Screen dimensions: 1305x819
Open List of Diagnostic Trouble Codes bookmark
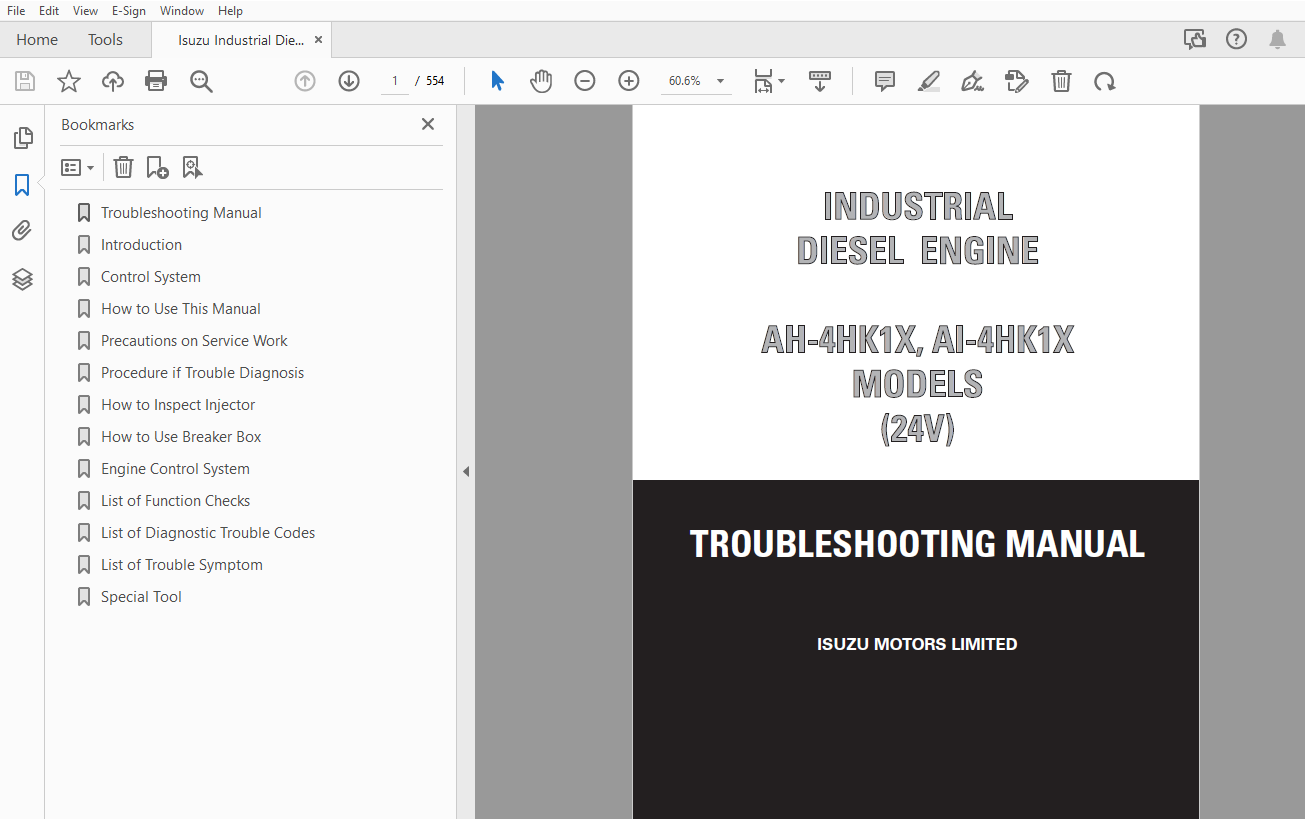tap(208, 533)
